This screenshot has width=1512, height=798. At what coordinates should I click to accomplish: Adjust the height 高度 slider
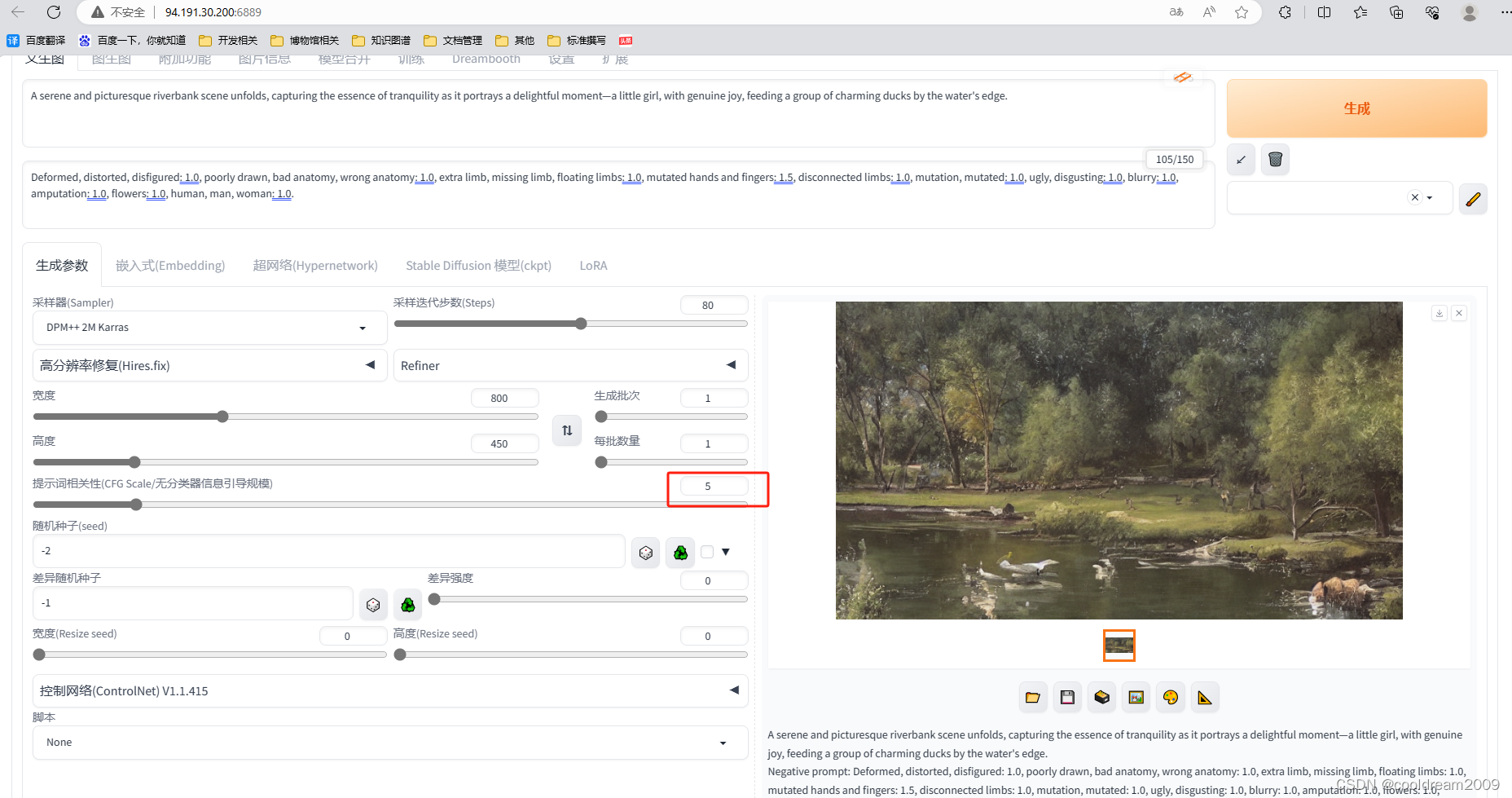285,462
